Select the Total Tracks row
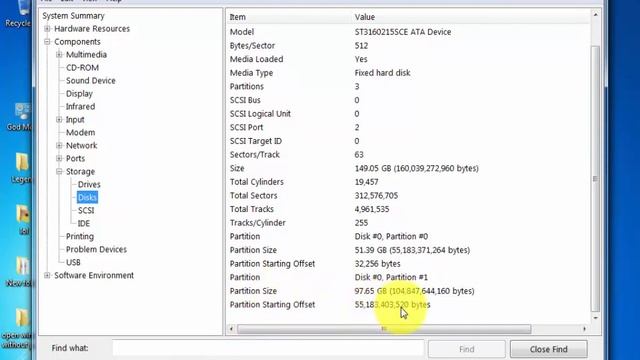 click(408, 209)
